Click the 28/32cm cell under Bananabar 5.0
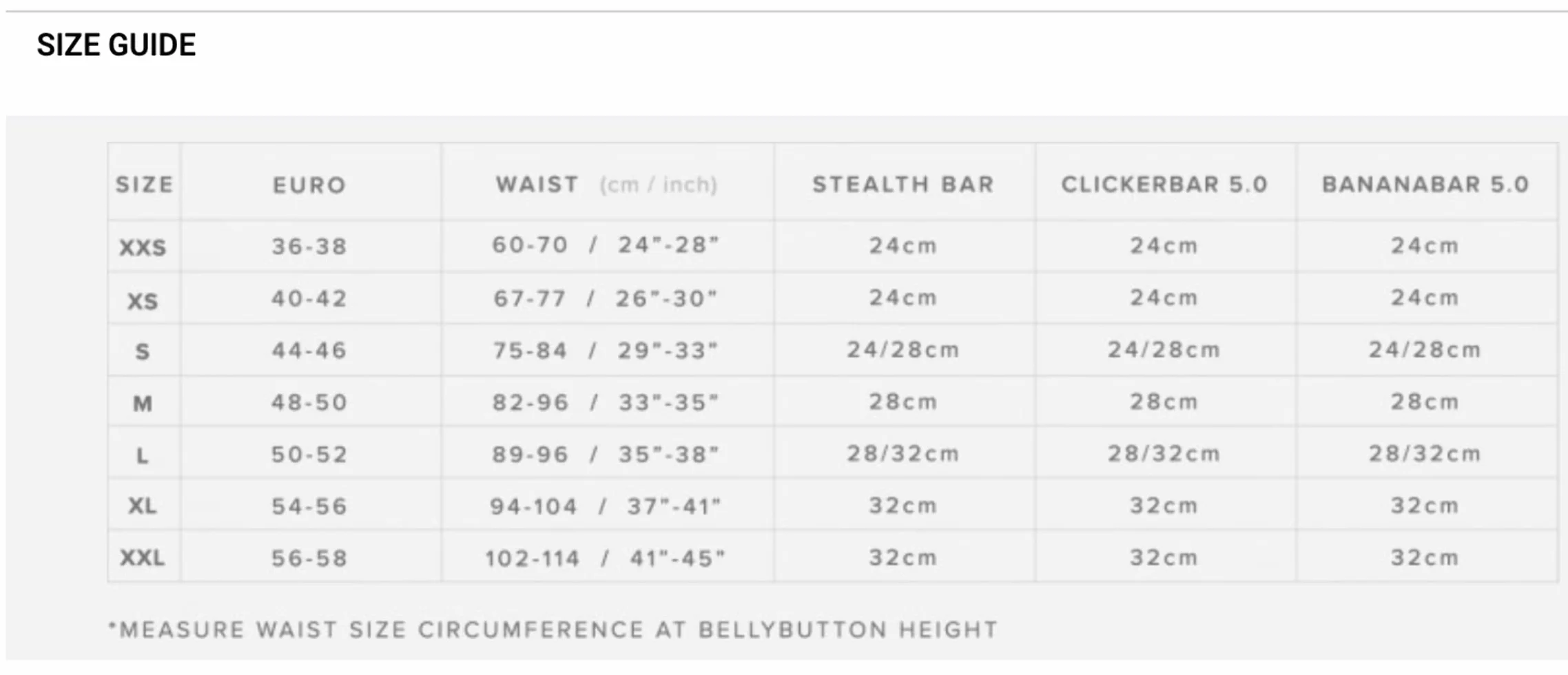1568x675 pixels. click(1425, 454)
